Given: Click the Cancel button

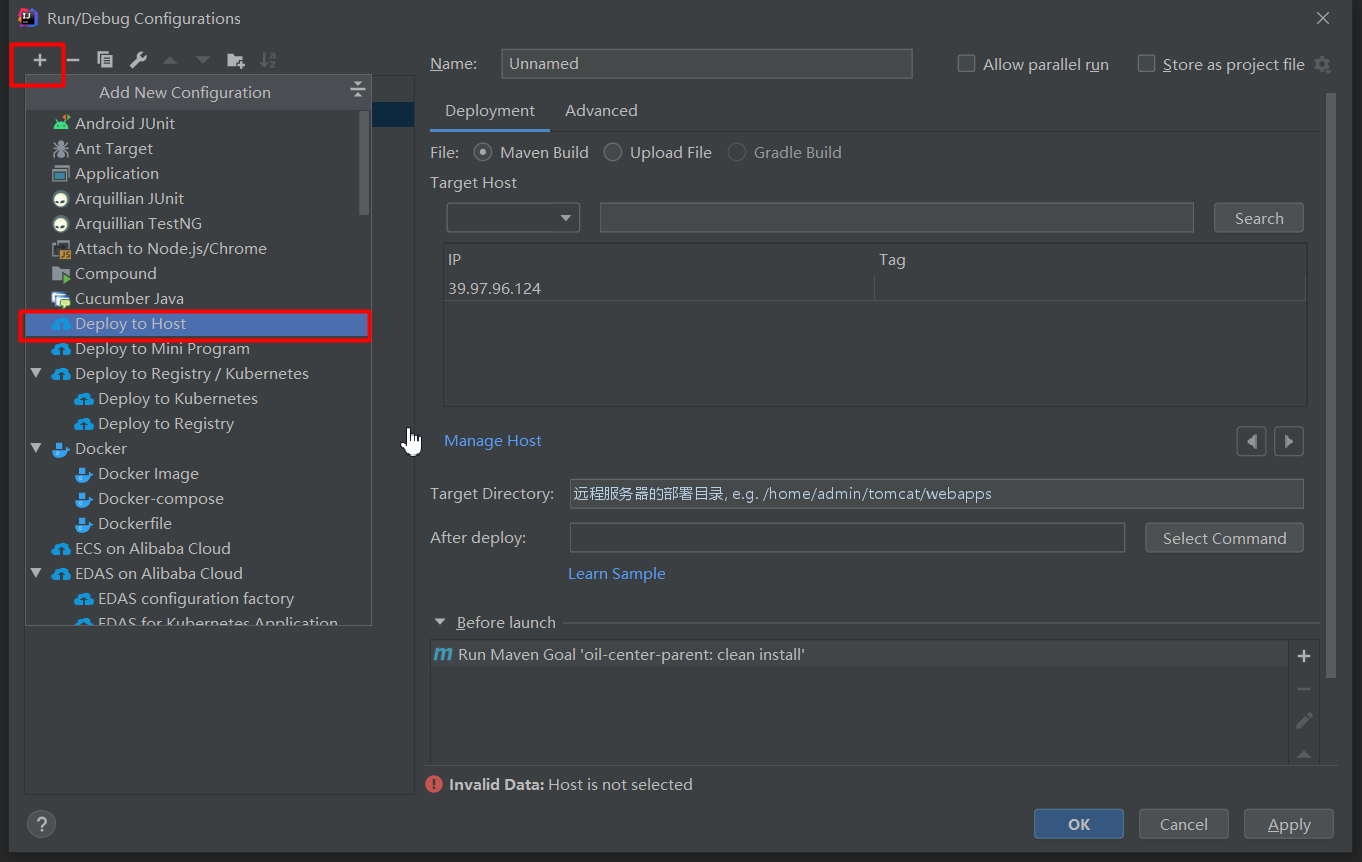Looking at the screenshot, I should pyautogui.click(x=1184, y=824).
